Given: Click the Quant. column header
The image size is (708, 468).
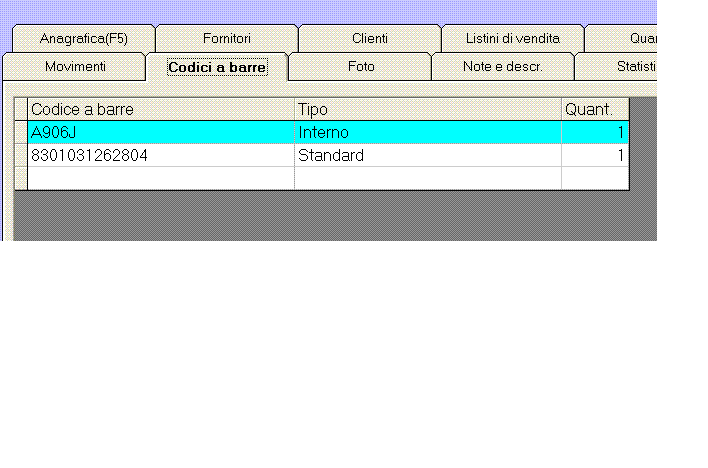Looking at the screenshot, I should (595, 109).
